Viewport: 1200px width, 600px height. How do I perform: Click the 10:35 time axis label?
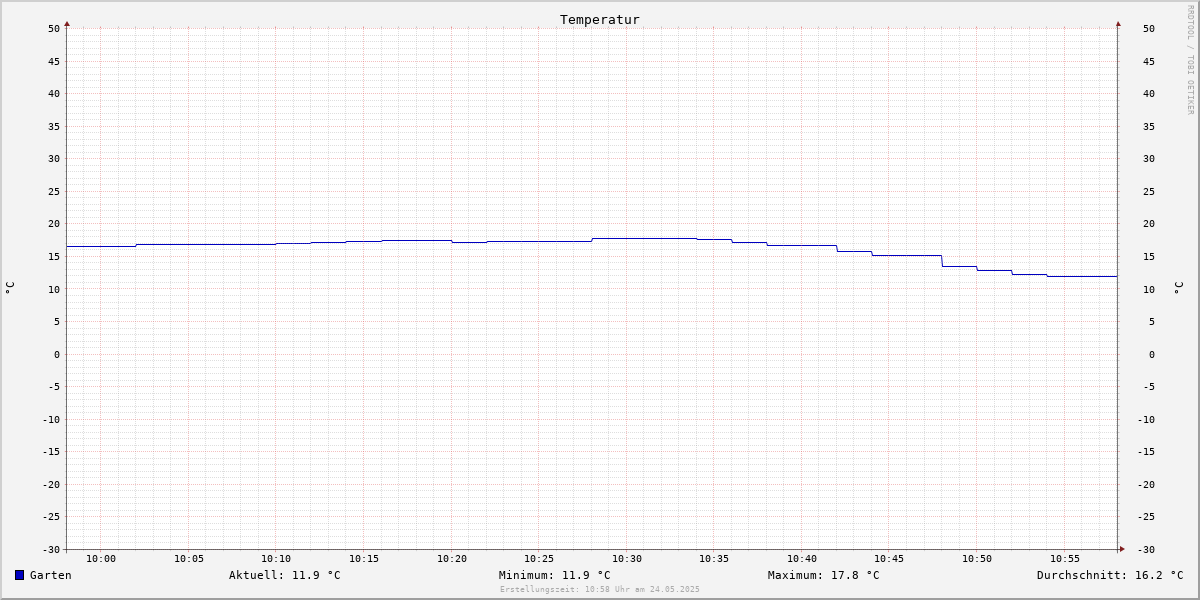pyautogui.click(x=714, y=559)
